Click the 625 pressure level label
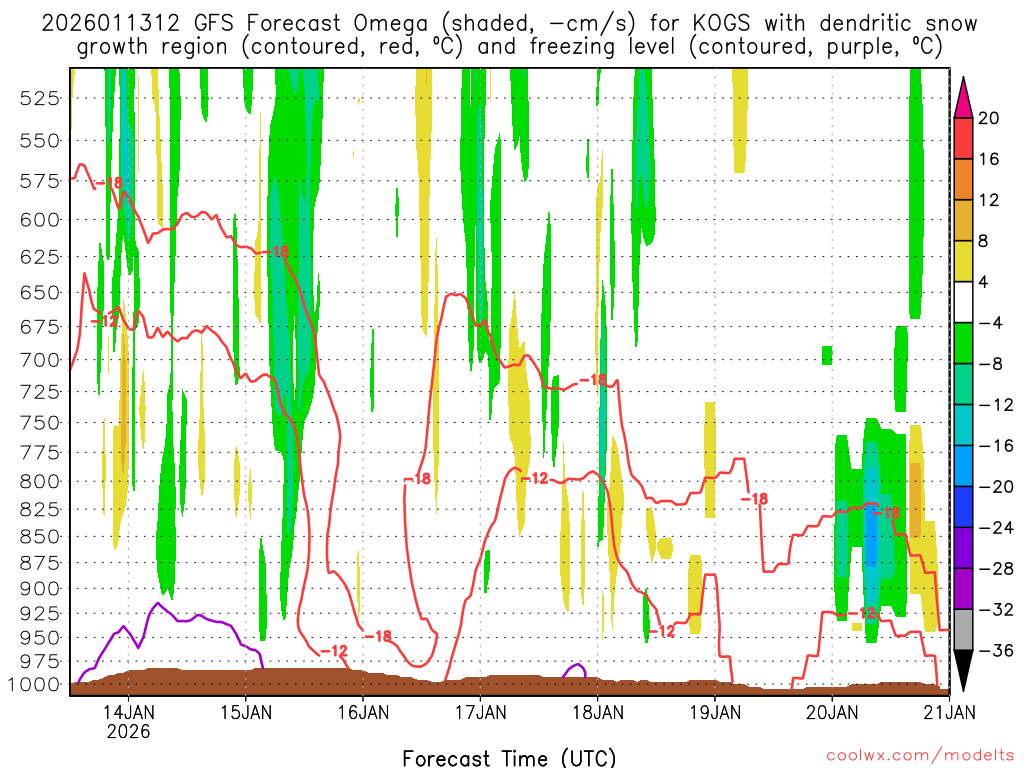Screen dimensions: 1024x768 point(39,257)
